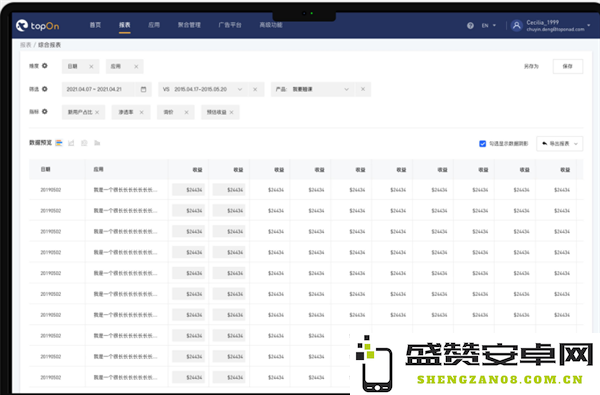Click the 综合报表 breadcrumb text
Viewport: 600px width, 395px height.
click(x=49, y=45)
